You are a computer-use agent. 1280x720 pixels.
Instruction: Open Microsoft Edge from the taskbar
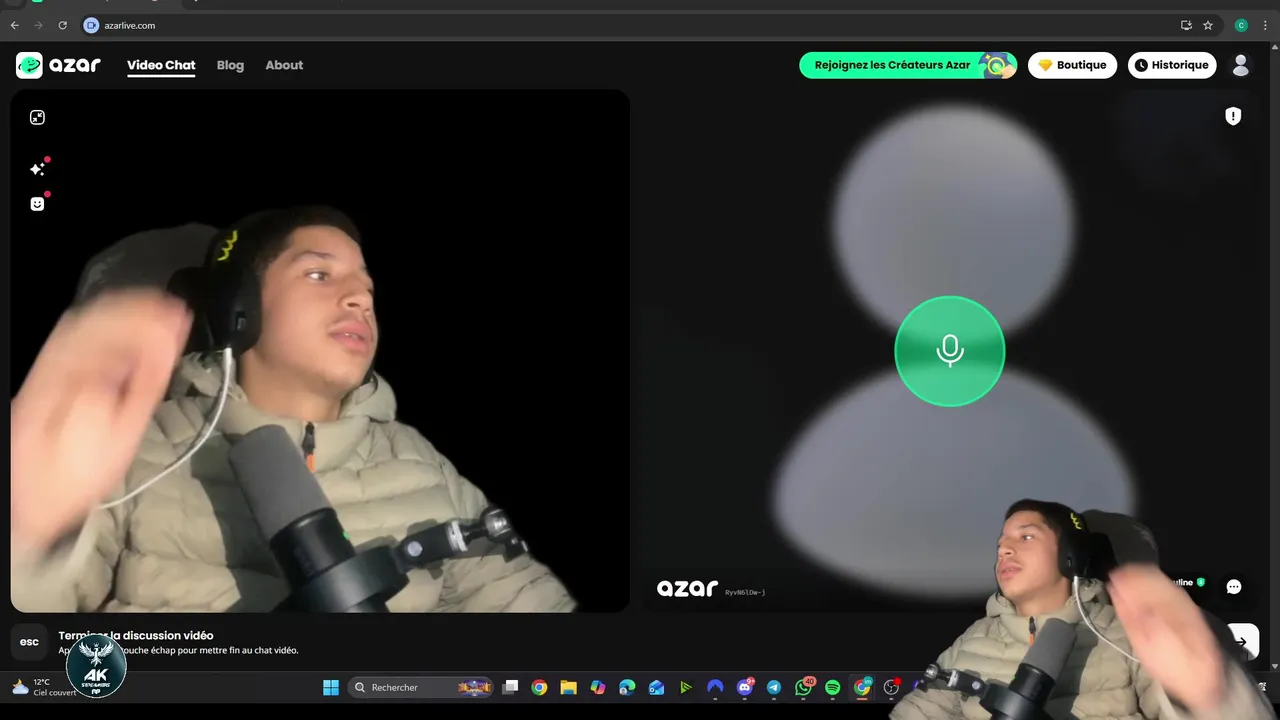(627, 687)
